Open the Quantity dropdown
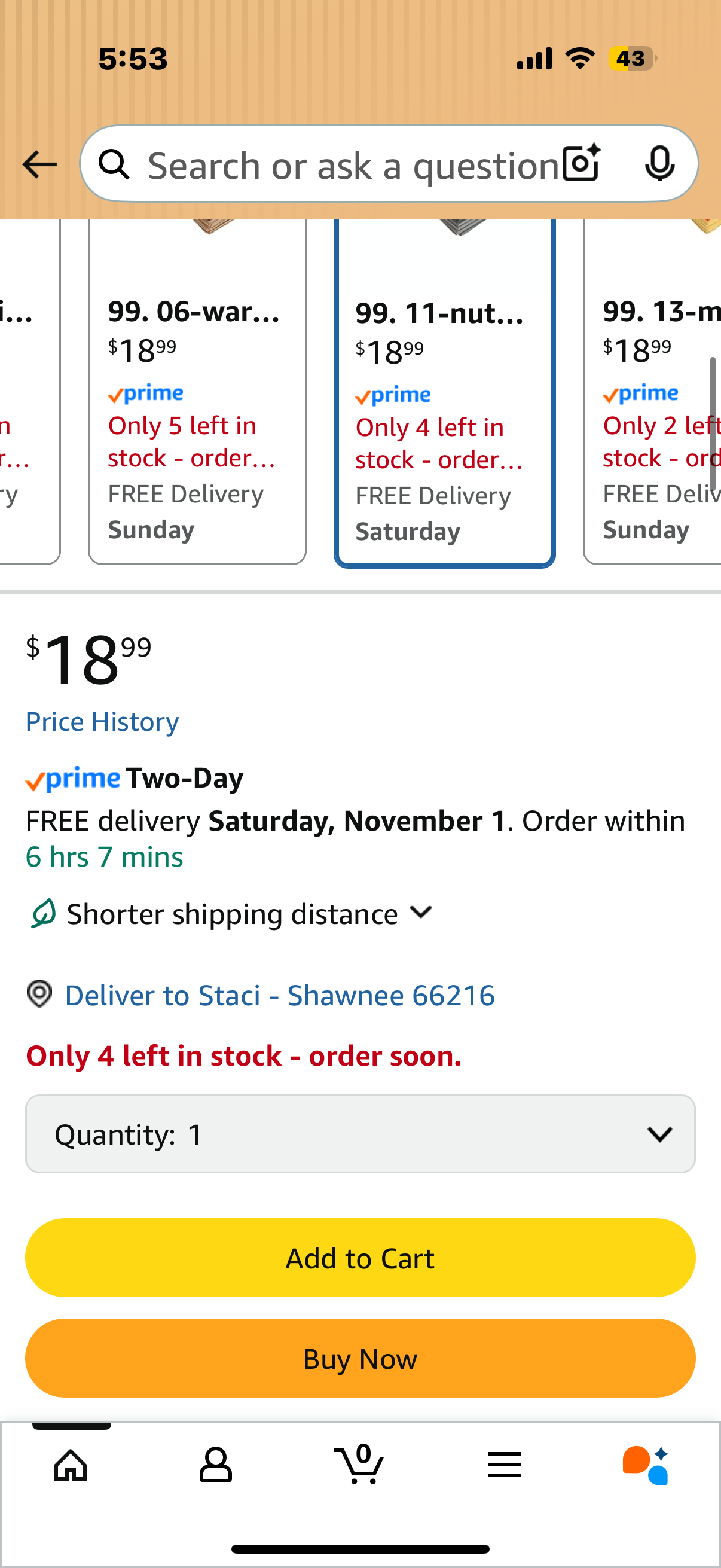The height and width of the screenshot is (1568, 721). pyautogui.click(x=360, y=1134)
